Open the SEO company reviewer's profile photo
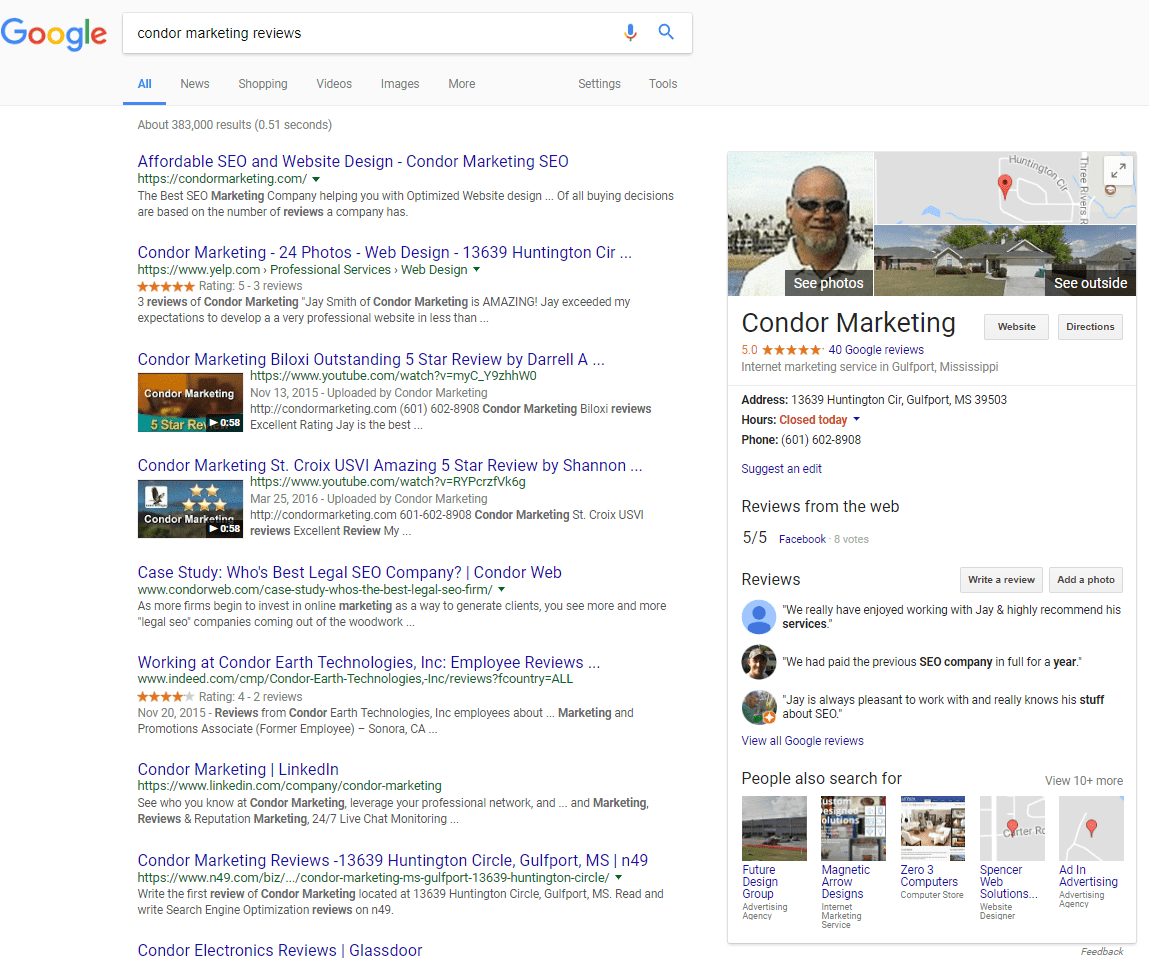Image resolution: width=1149 pixels, height=958 pixels. click(758, 662)
